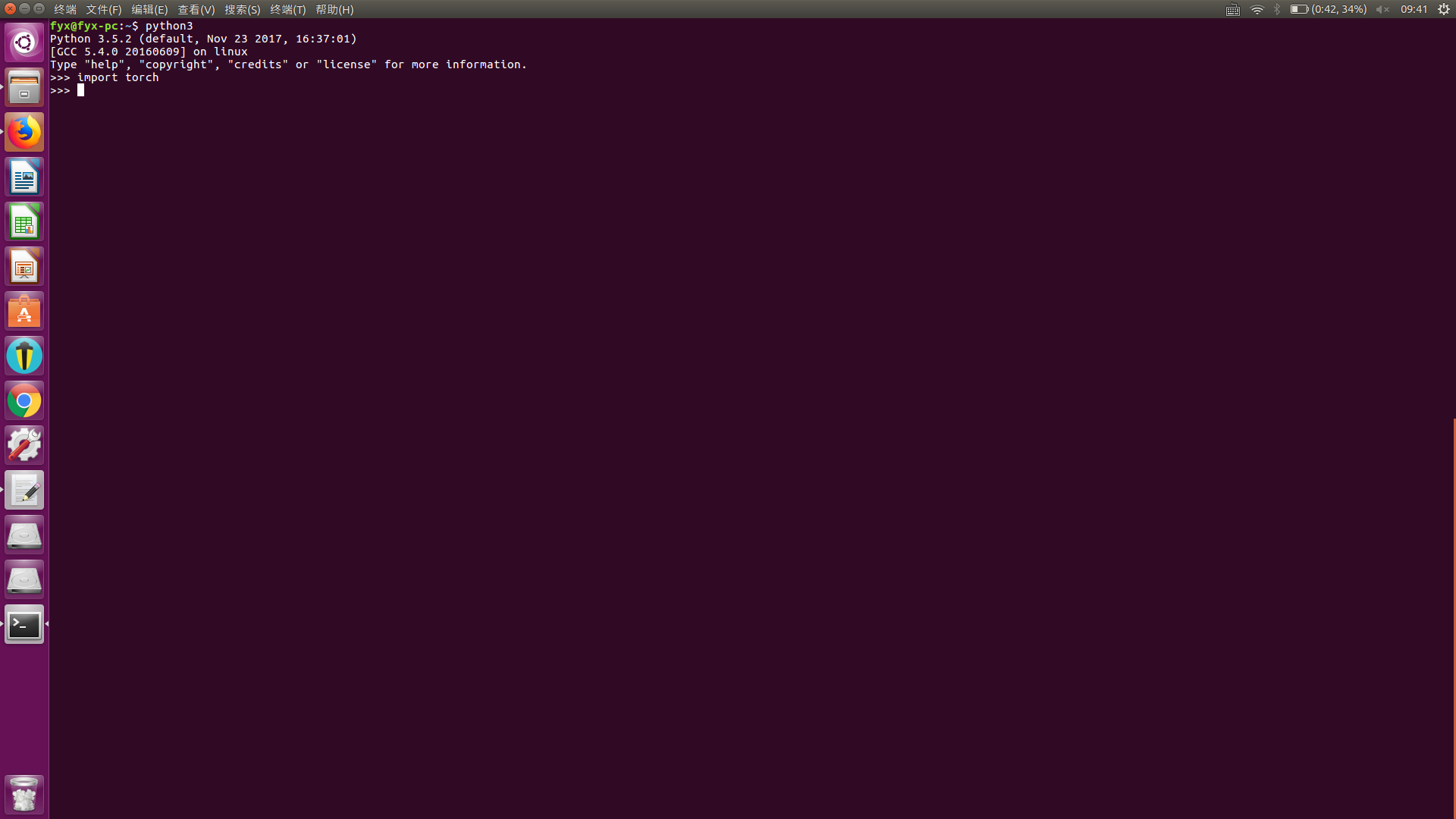Viewport: 1456px width, 819px height.
Task: Open the battery status indicator
Action: pos(1329,9)
